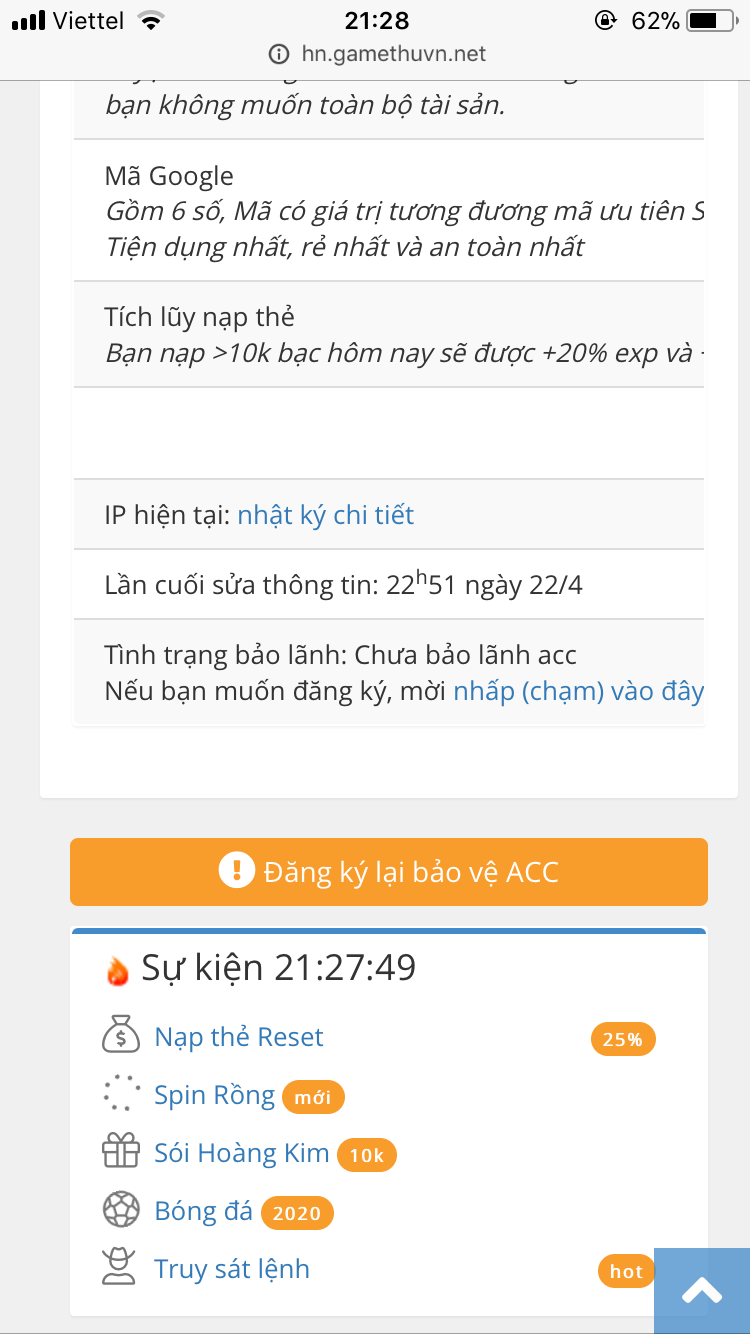Open the Nạp thẻ Reset event
Viewport: 750px width, 1334px height.
(239, 1037)
